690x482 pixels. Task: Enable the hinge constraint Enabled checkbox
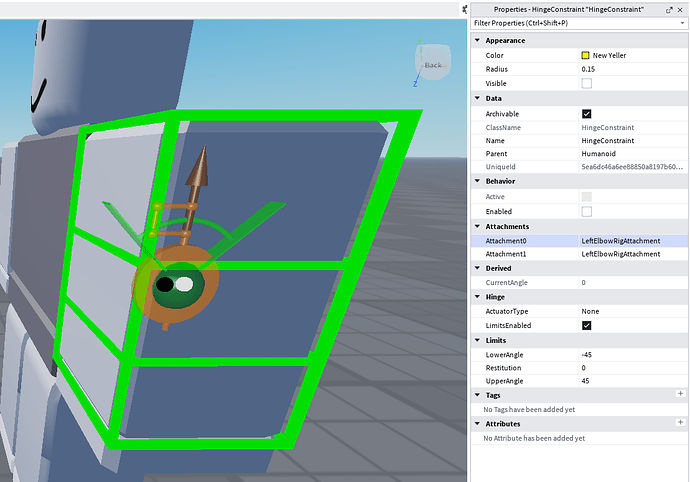point(587,212)
